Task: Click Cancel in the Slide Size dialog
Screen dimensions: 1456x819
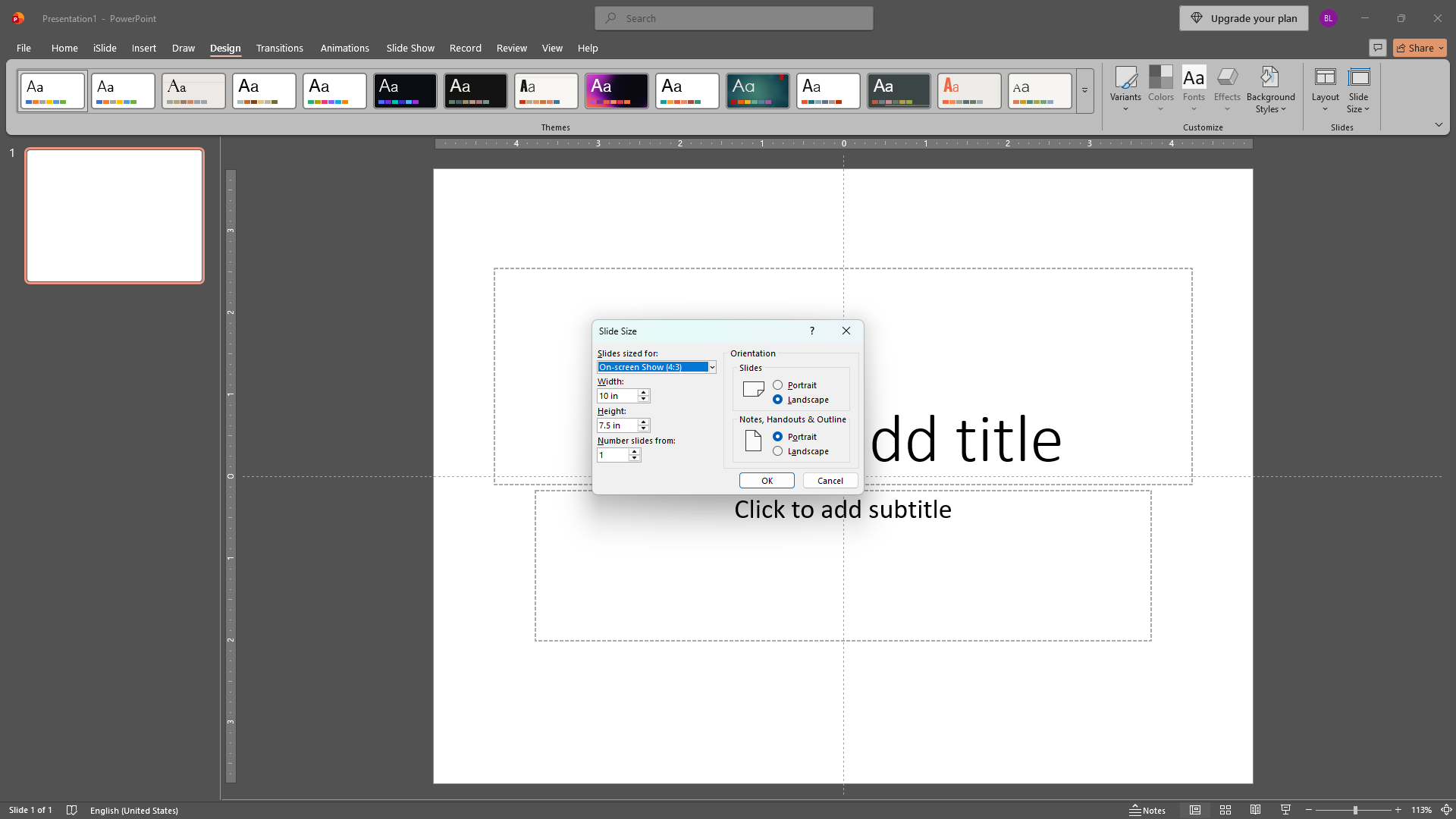Action: (830, 481)
